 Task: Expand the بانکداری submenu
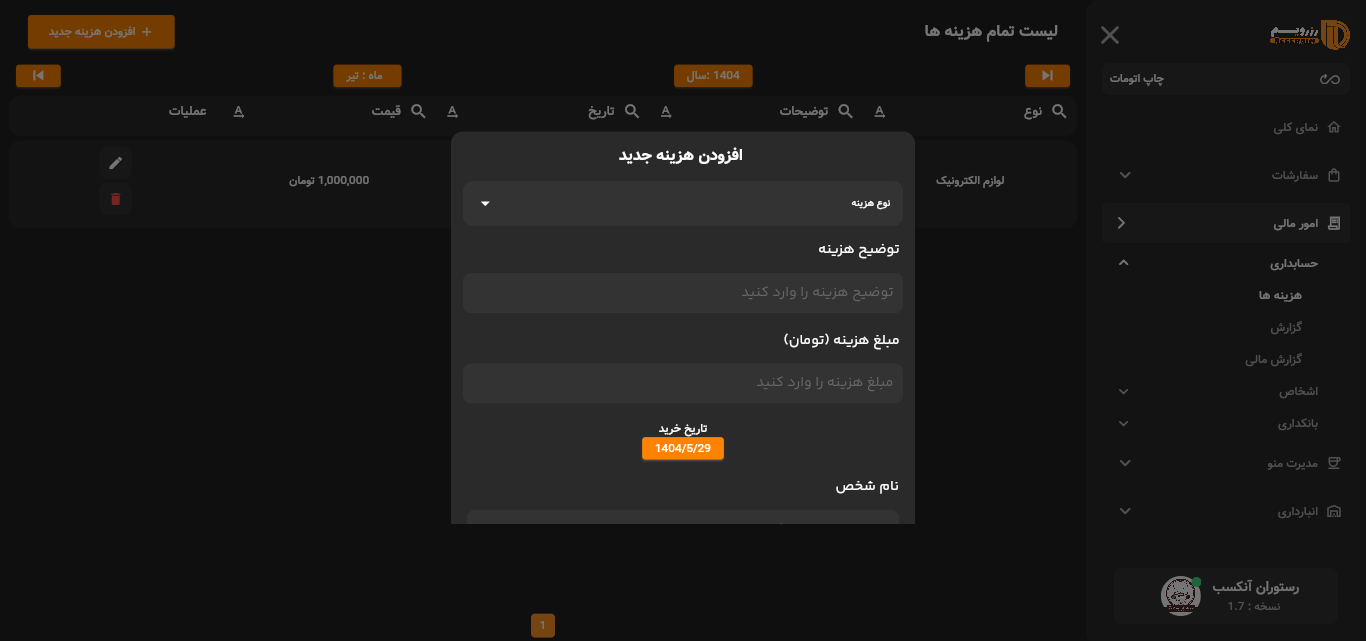click(x=1123, y=423)
